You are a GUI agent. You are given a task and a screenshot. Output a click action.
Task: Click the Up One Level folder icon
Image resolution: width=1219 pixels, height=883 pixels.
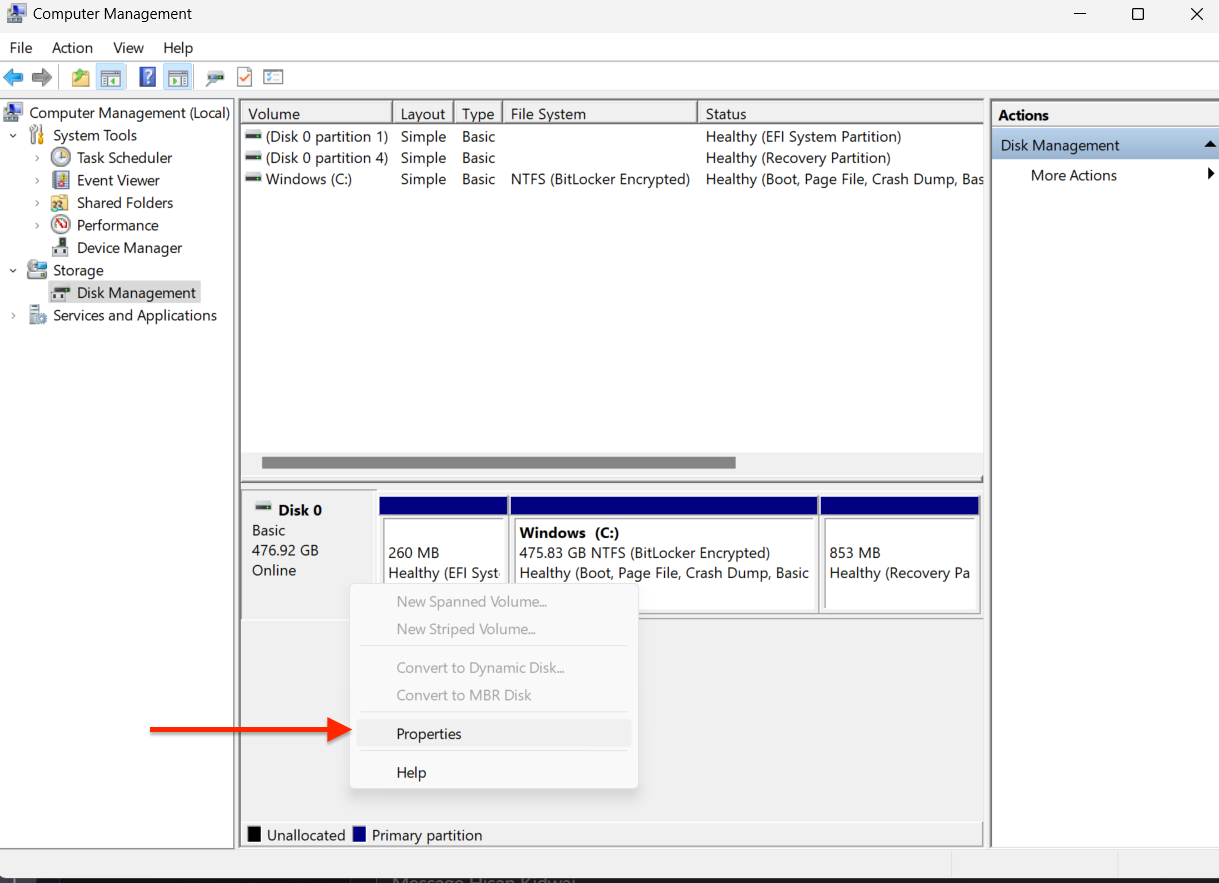tap(80, 77)
